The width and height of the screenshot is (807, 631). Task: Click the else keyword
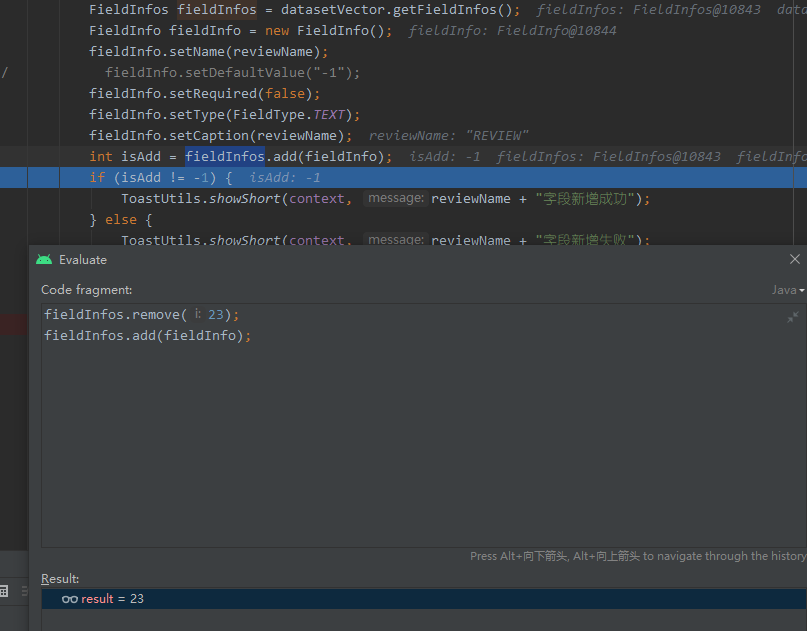coord(121,220)
